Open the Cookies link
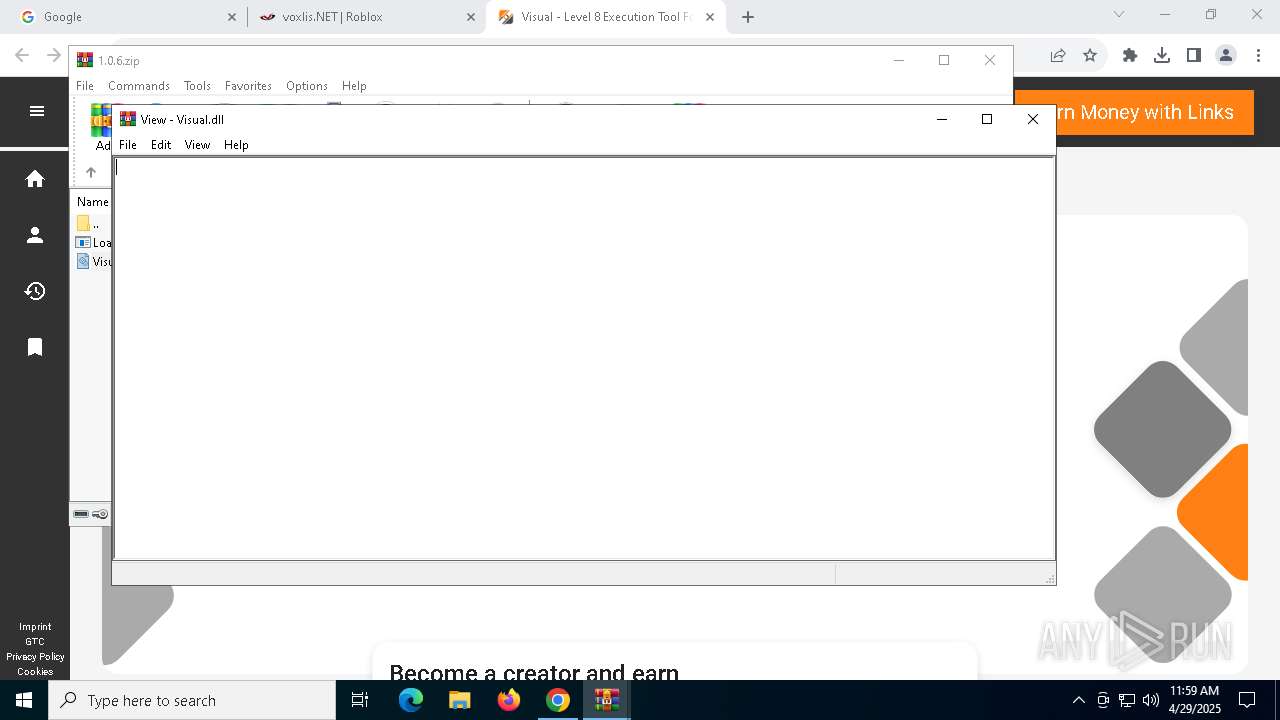The image size is (1280, 720). click(x=35, y=672)
